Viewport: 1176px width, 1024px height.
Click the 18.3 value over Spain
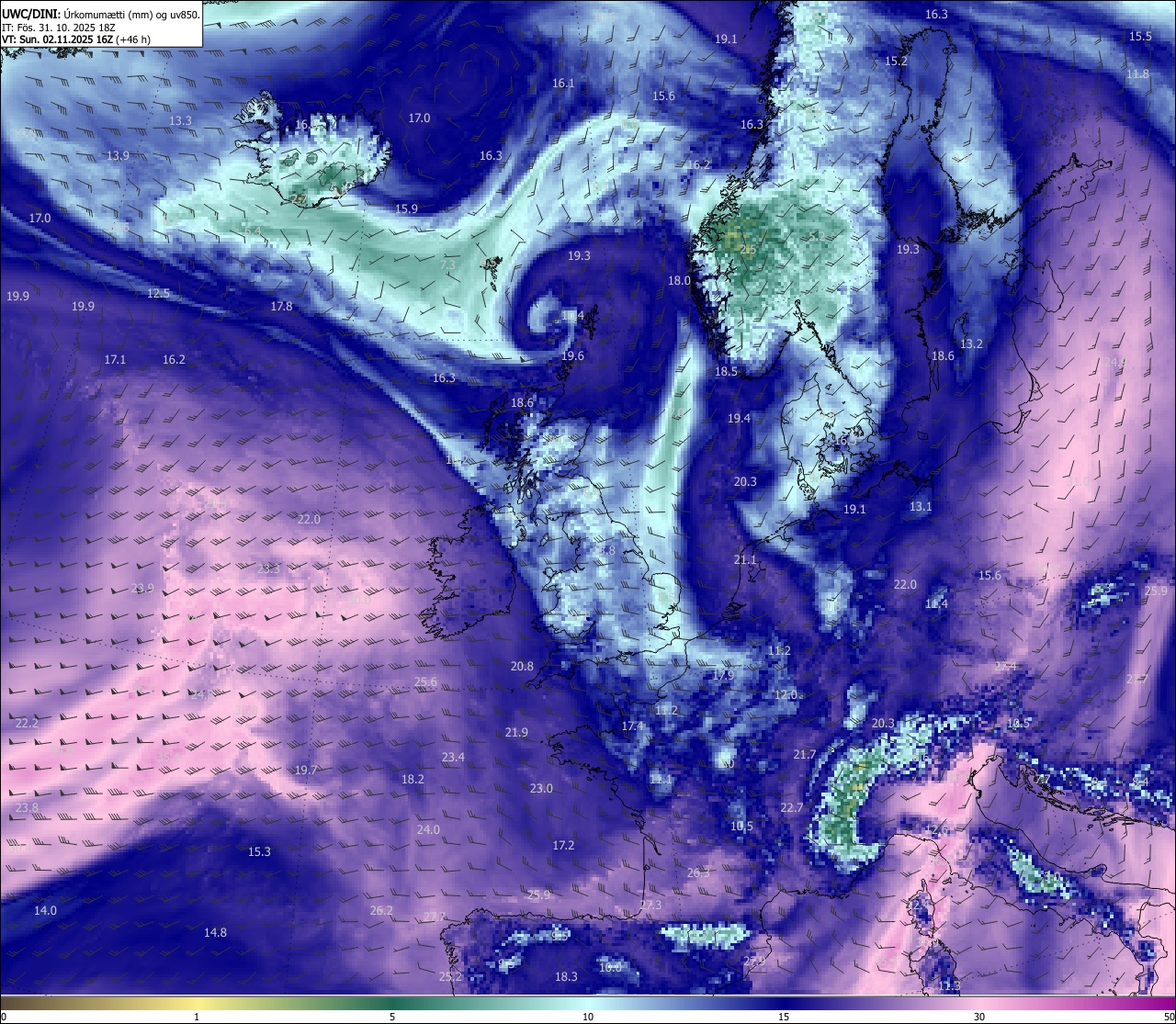(x=566, y=976)
